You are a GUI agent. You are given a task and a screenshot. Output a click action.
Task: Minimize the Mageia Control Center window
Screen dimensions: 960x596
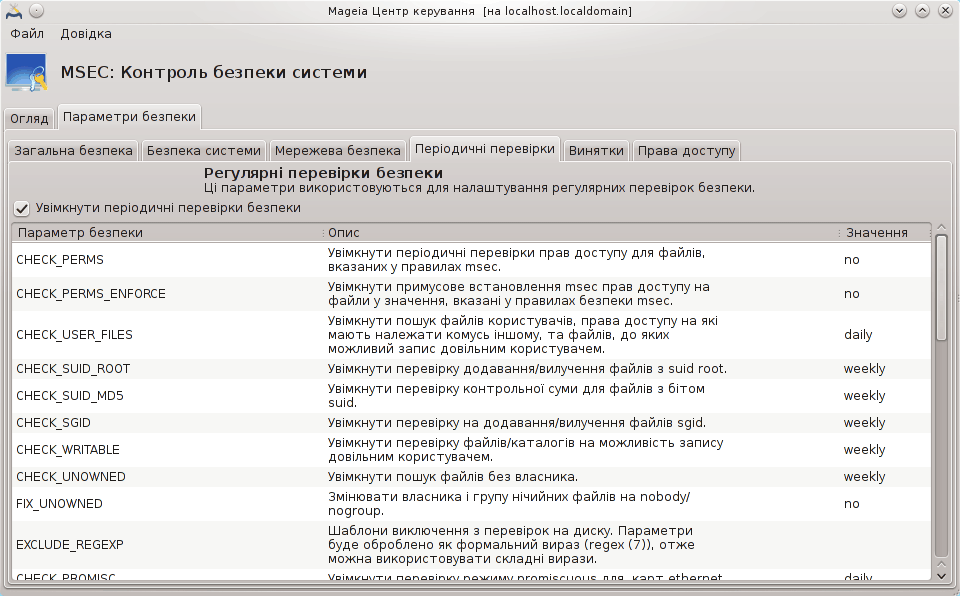[x=899, y=11]
